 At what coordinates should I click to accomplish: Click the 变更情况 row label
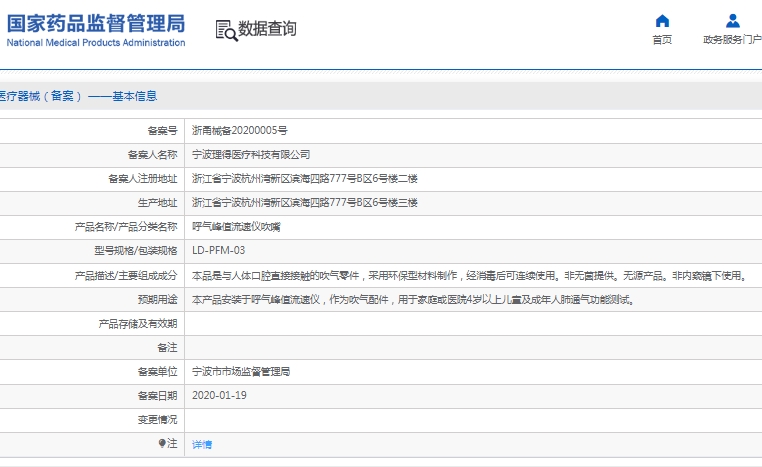click(x=157, y=419)
